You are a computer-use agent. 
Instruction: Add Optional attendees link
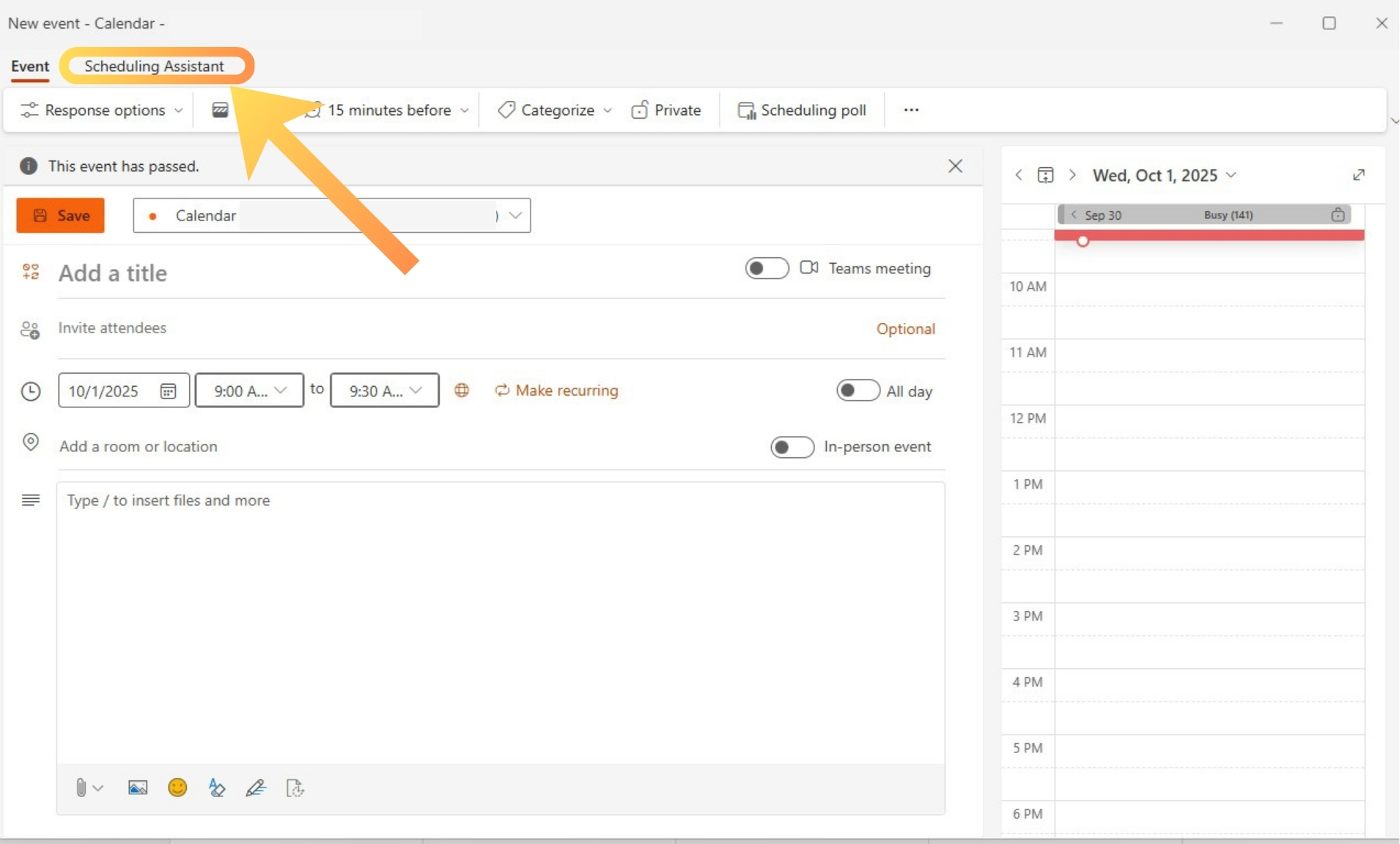tap(906, 329)
